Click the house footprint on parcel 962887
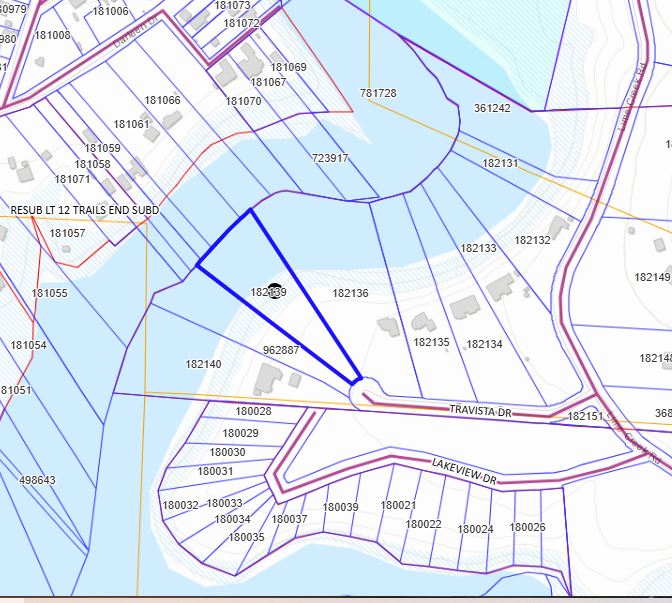This screenshot has width=672, height=603. 268,379
